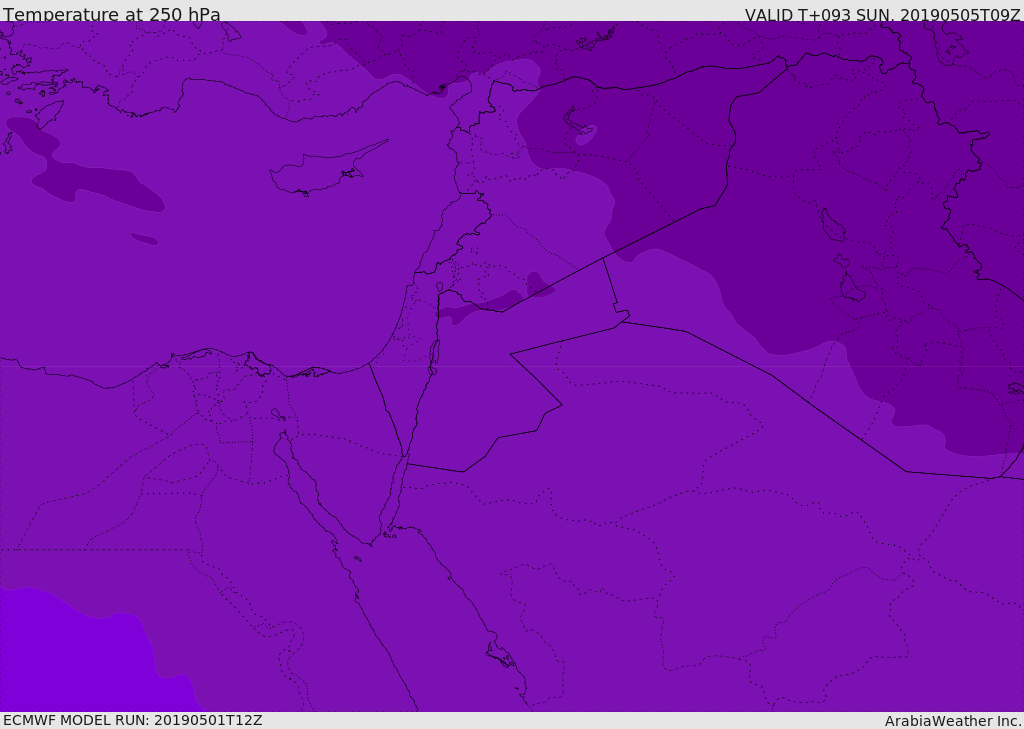Click the ArabiaWeather Inc. credit text
Image resolution: width=1024 pixels, height=729 pixels.
point(953,721)
